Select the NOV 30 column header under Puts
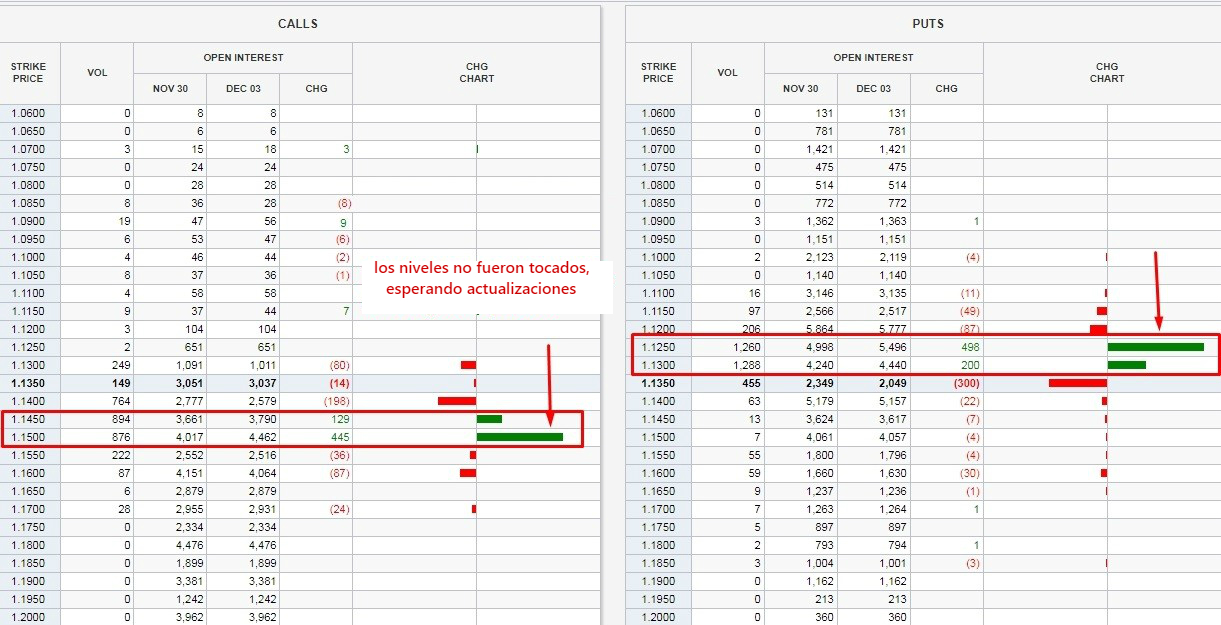Image resolution: width=1221 pixels, height=625 pixels. pos(800,89)
